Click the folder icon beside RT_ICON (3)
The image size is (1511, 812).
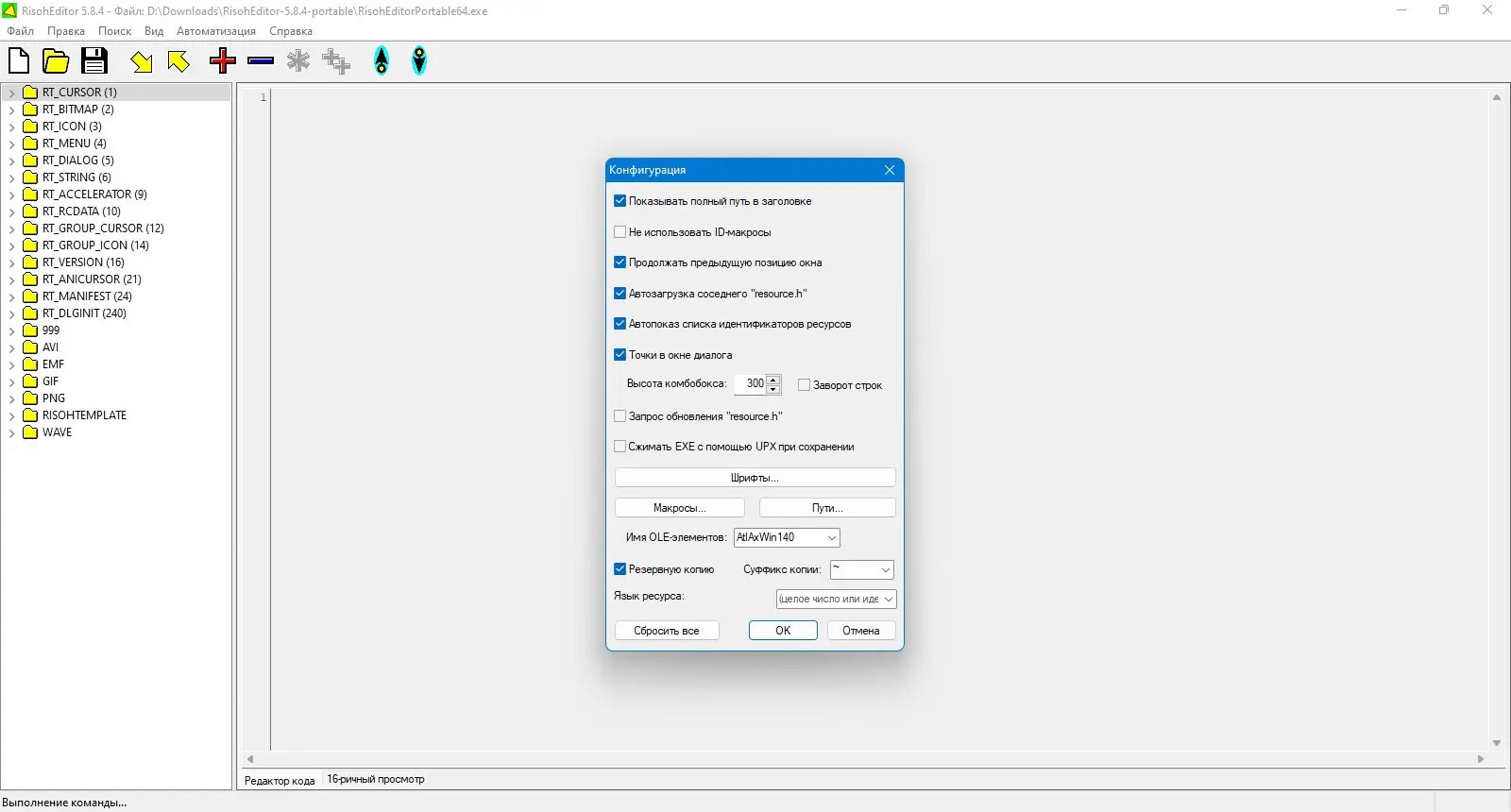pos(30,127)
